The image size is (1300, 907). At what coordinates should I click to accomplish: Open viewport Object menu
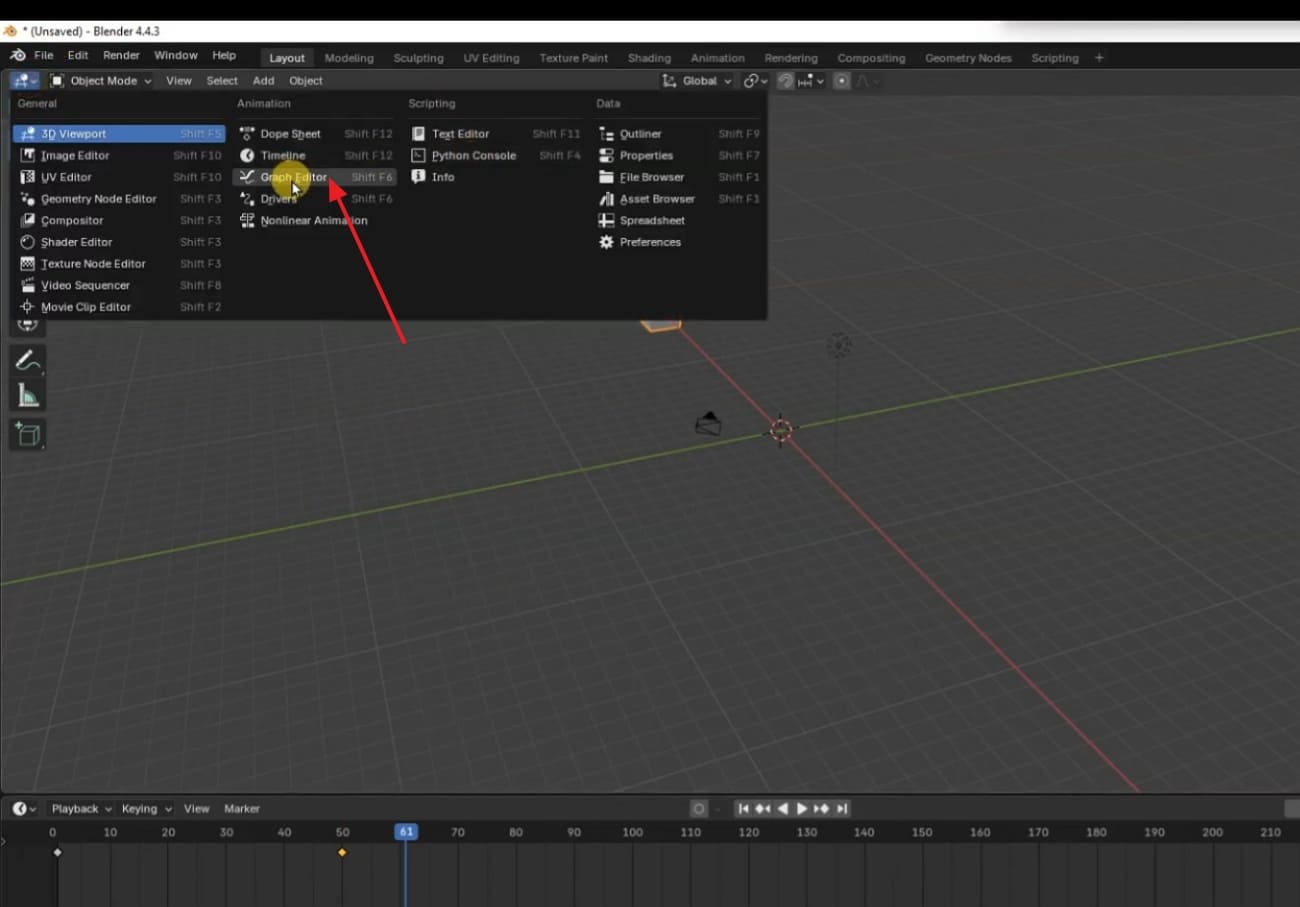(306, 81)
